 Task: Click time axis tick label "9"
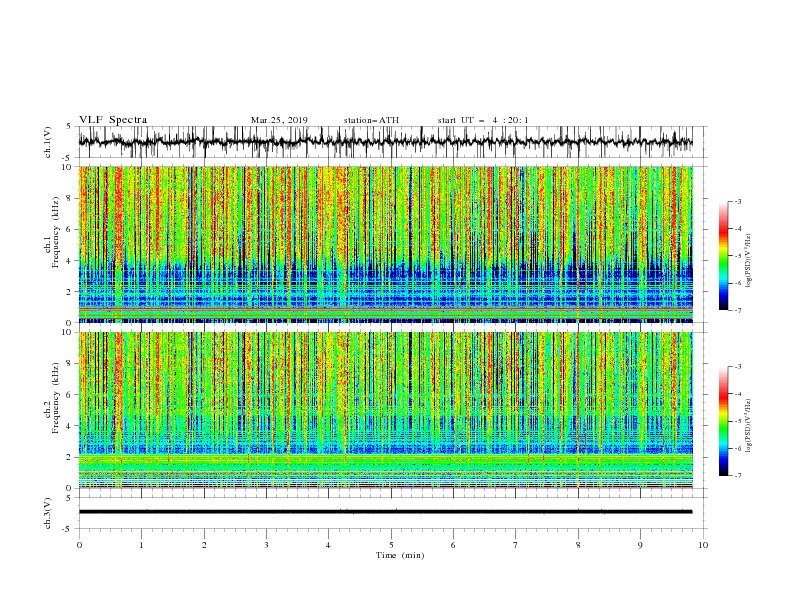[640, 545]
